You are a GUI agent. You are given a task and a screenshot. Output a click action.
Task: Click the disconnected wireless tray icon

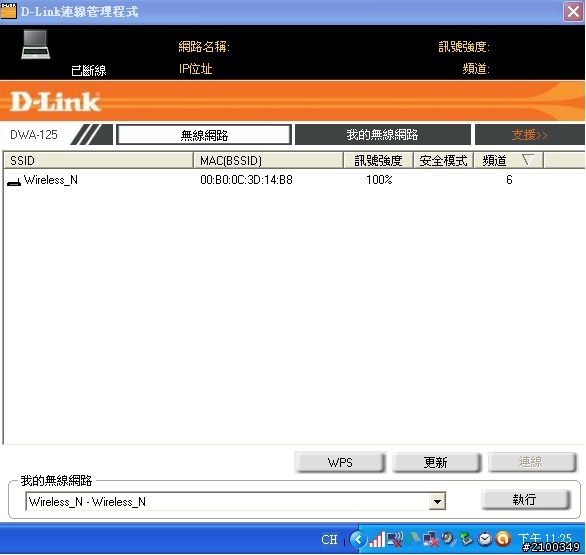click(395, 539)
